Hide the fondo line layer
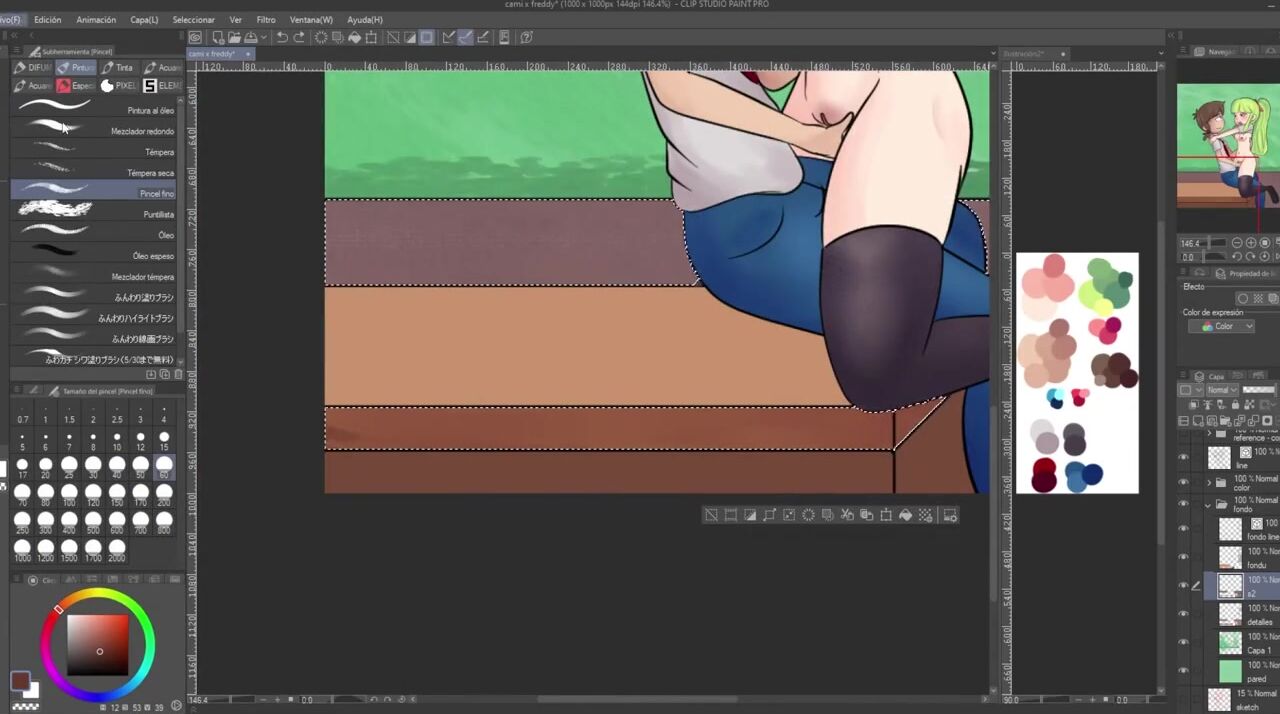 point(1184,529)
